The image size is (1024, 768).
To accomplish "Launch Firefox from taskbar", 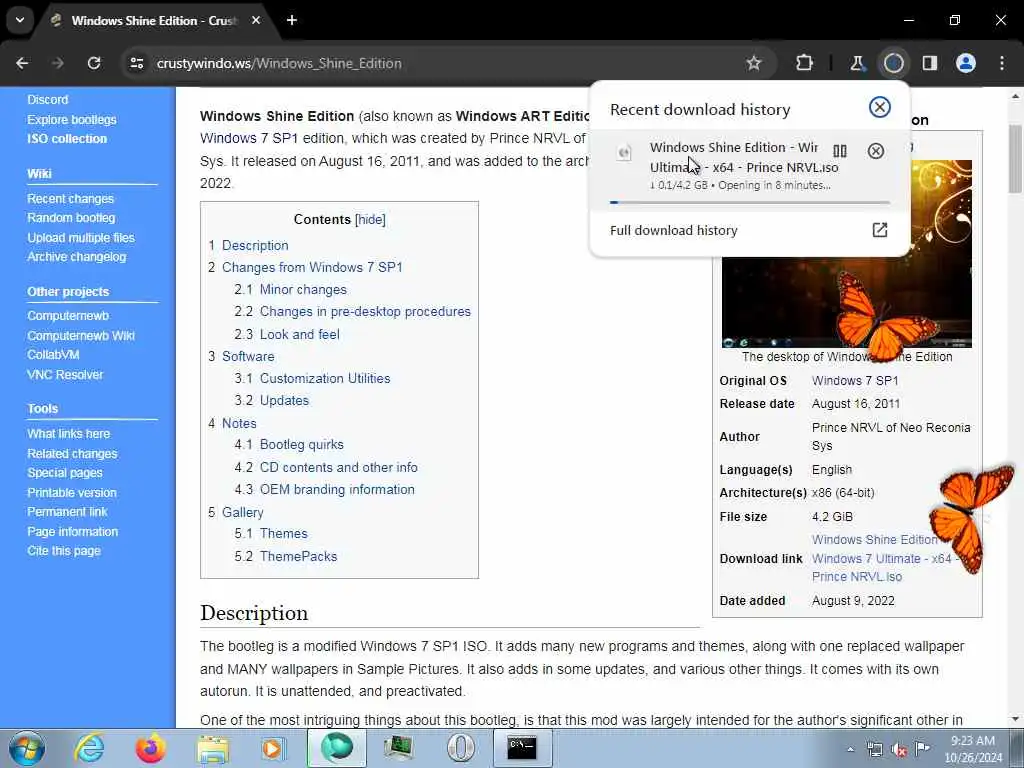I will [x=150, y=748].
